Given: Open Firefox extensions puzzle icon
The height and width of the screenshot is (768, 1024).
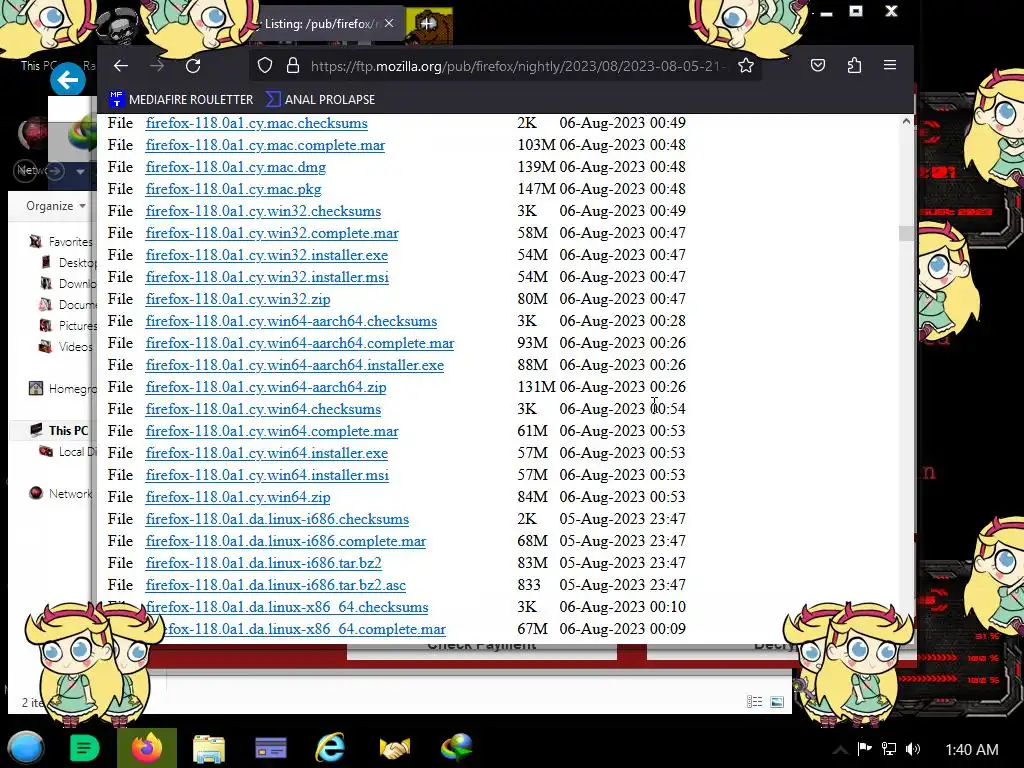Looking at the screenshot, I should point(854,65).
